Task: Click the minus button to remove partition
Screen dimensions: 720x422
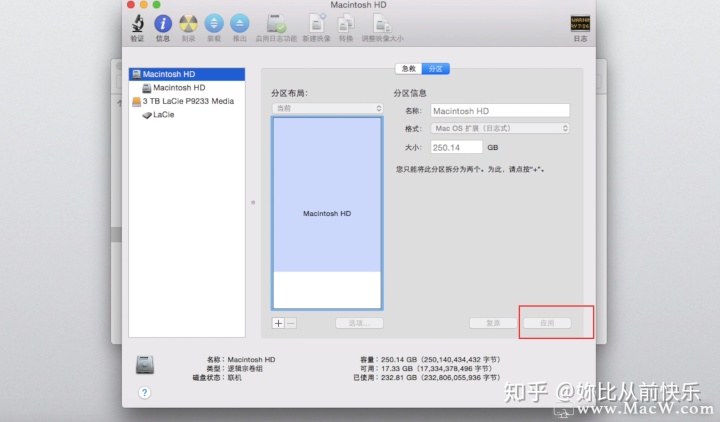Action: tap(291, 323)
